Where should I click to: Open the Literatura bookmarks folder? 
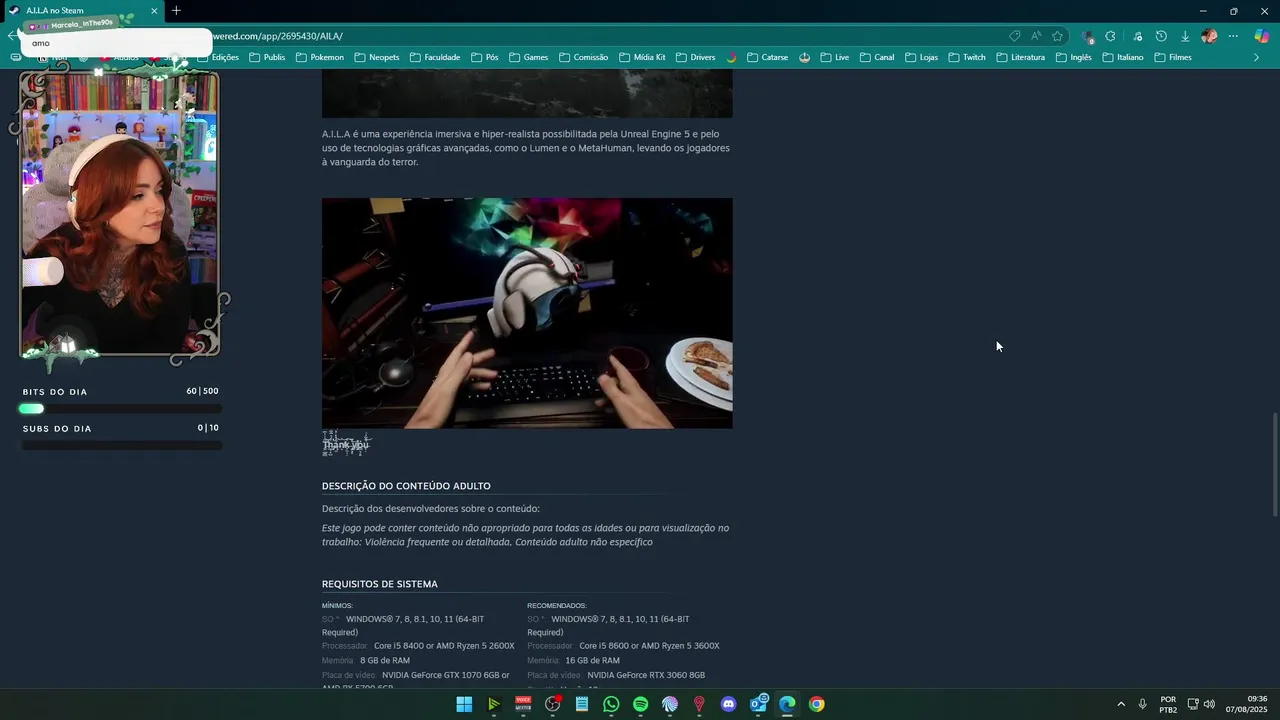(1020, 57)
